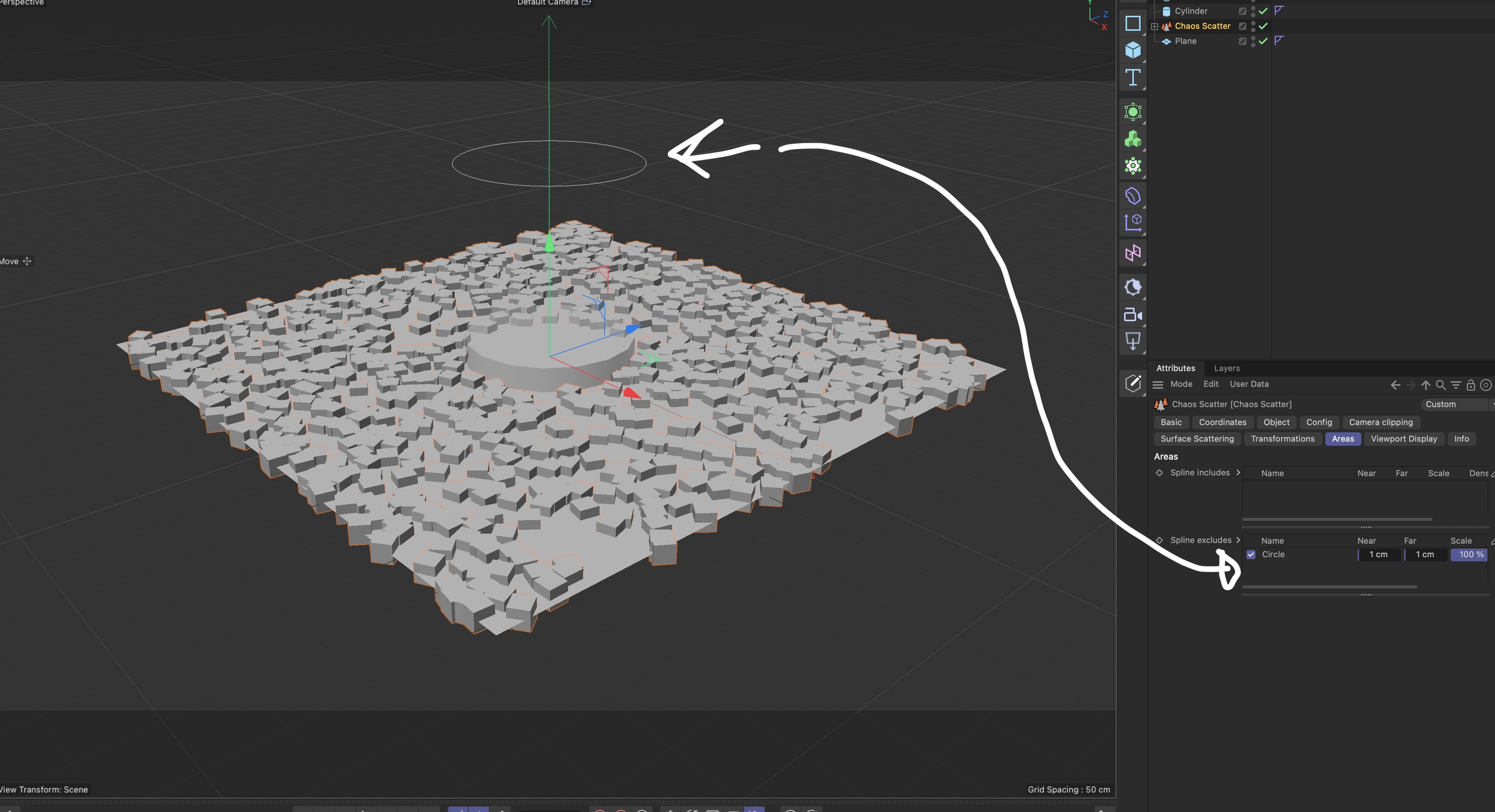Toggle the Chaos Scatter enable checkmark
The image size is (1495, 812).
click(x=1263, y=26)
